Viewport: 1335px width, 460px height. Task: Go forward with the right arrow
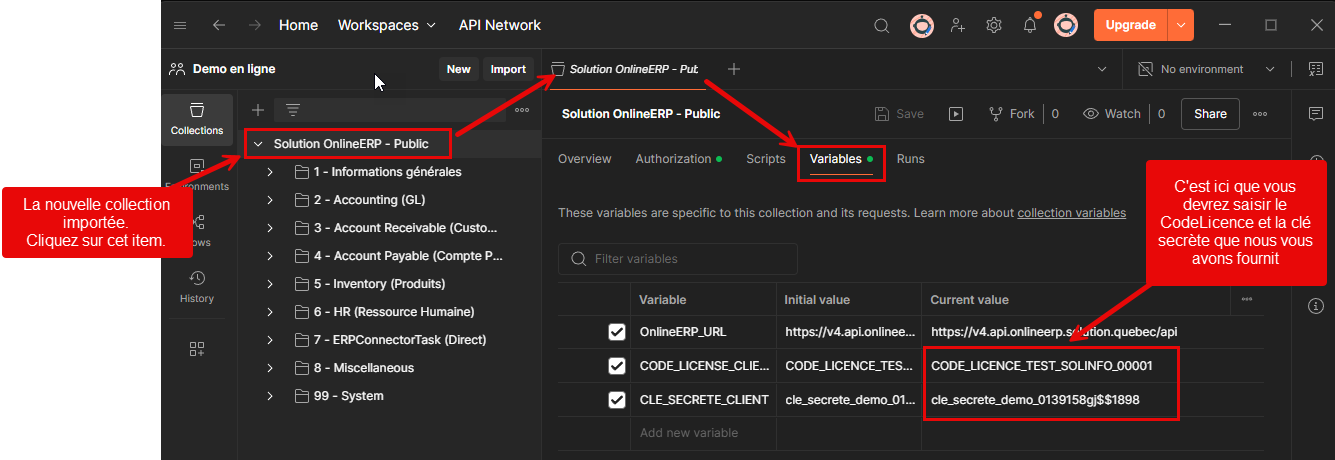point(255,25)
